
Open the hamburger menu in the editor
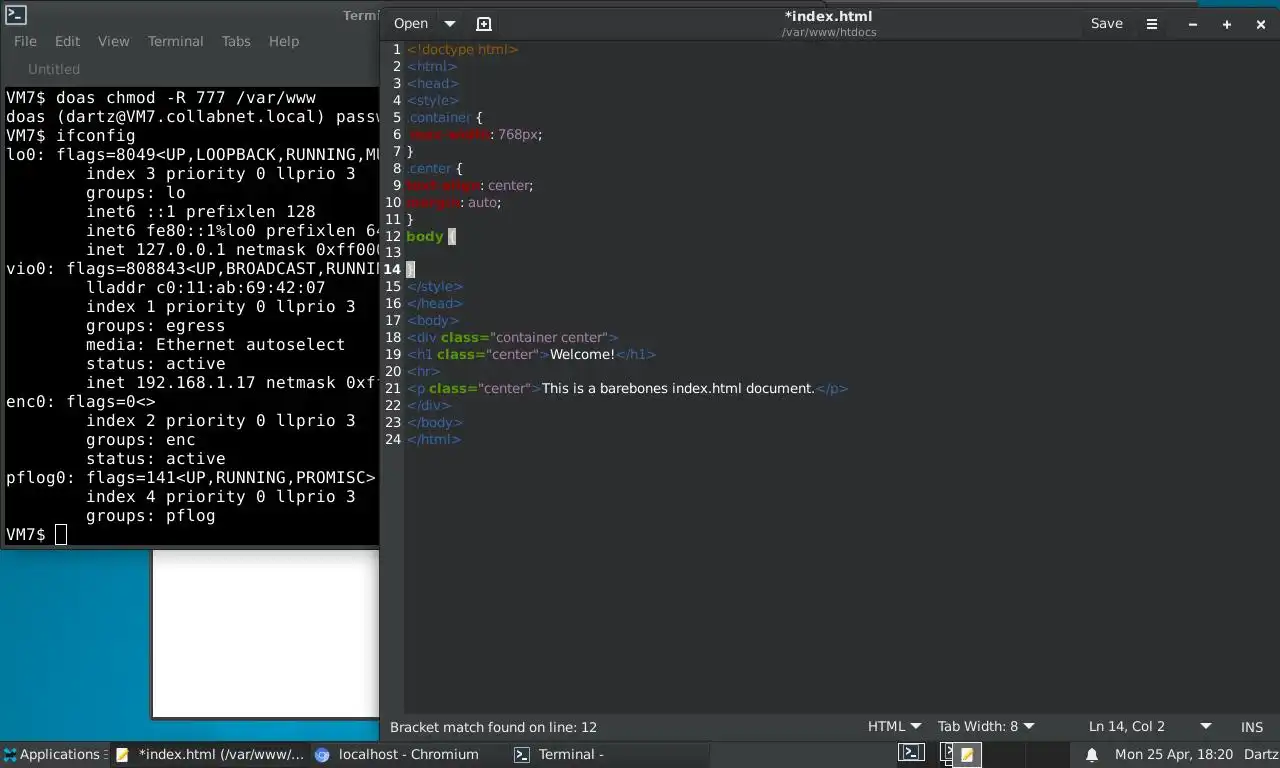(x=1152, y=23)
